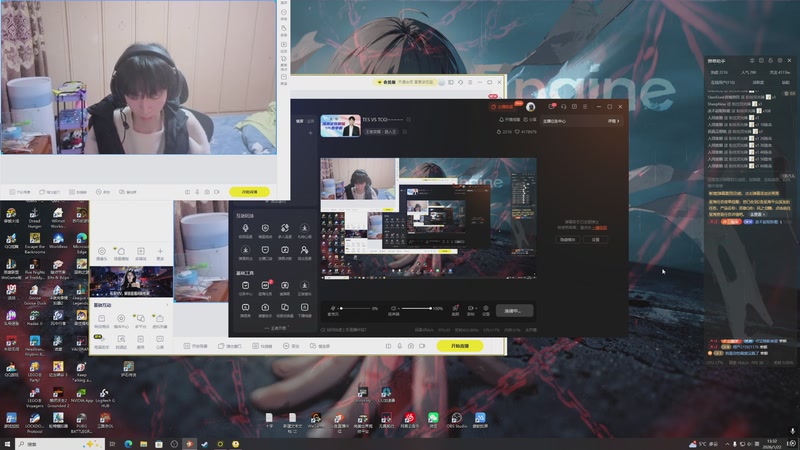Open the settings gear in the dark window's bottom bar
The image size is (800, 450).
pyautogui.click(x=486, y=310)
